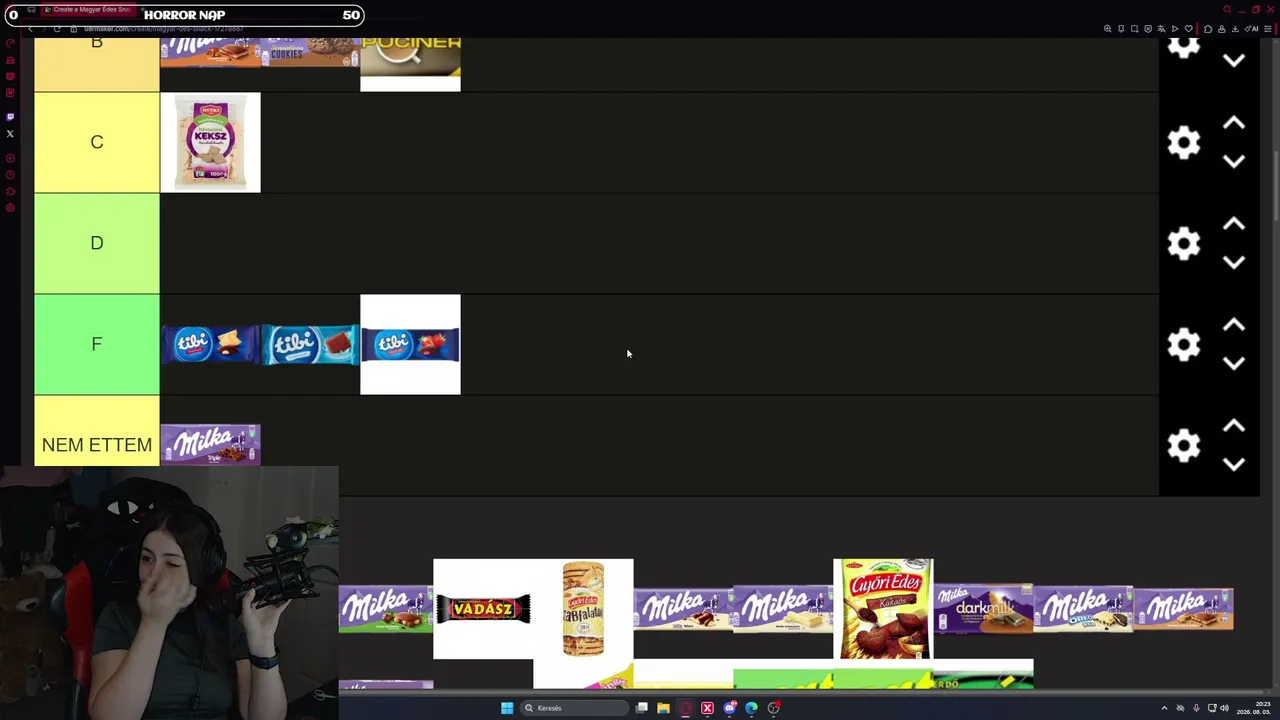Select the Tibi bar with yellow piece in tier F
Viewport: 1280px width, 720px height.
[x=210, y=344]
